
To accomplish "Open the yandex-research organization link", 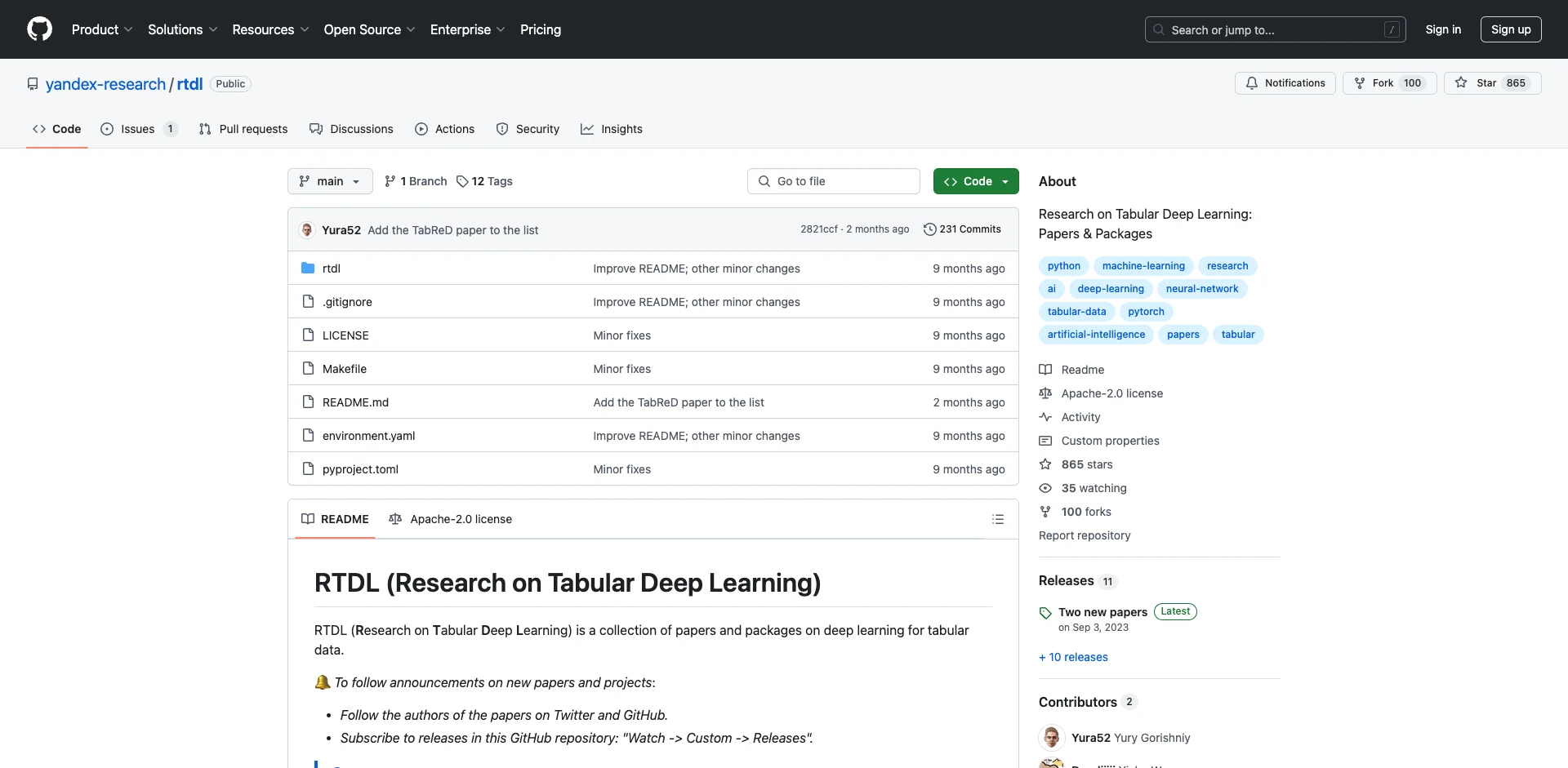I will tap(105, 84).
